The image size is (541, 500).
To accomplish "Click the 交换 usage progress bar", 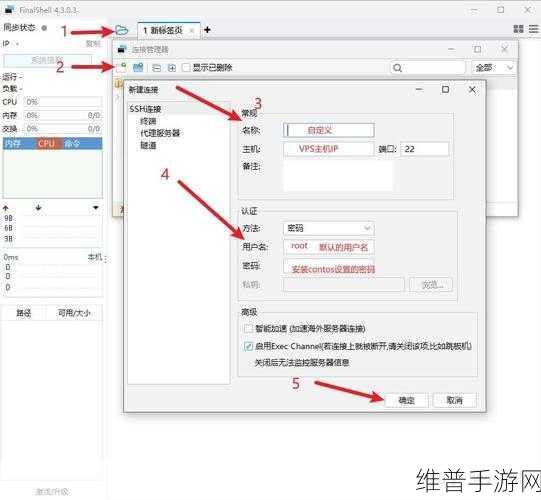I will pos(63,129).
